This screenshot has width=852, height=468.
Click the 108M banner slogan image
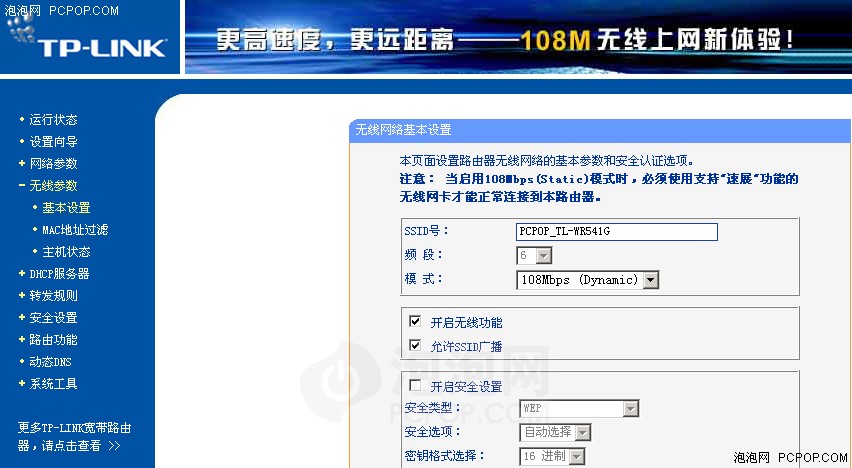coord(518,37)
